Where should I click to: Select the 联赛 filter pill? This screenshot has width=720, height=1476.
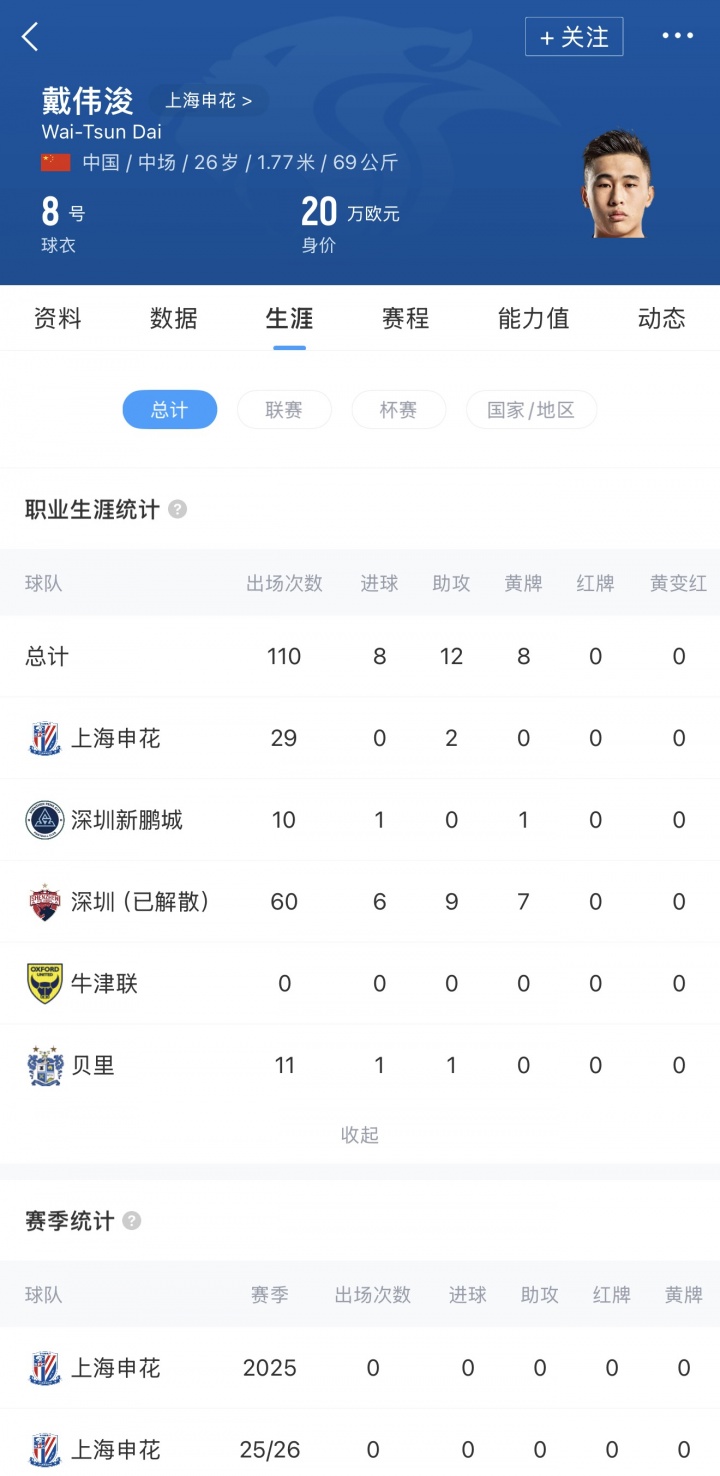[x=284, y=410]
